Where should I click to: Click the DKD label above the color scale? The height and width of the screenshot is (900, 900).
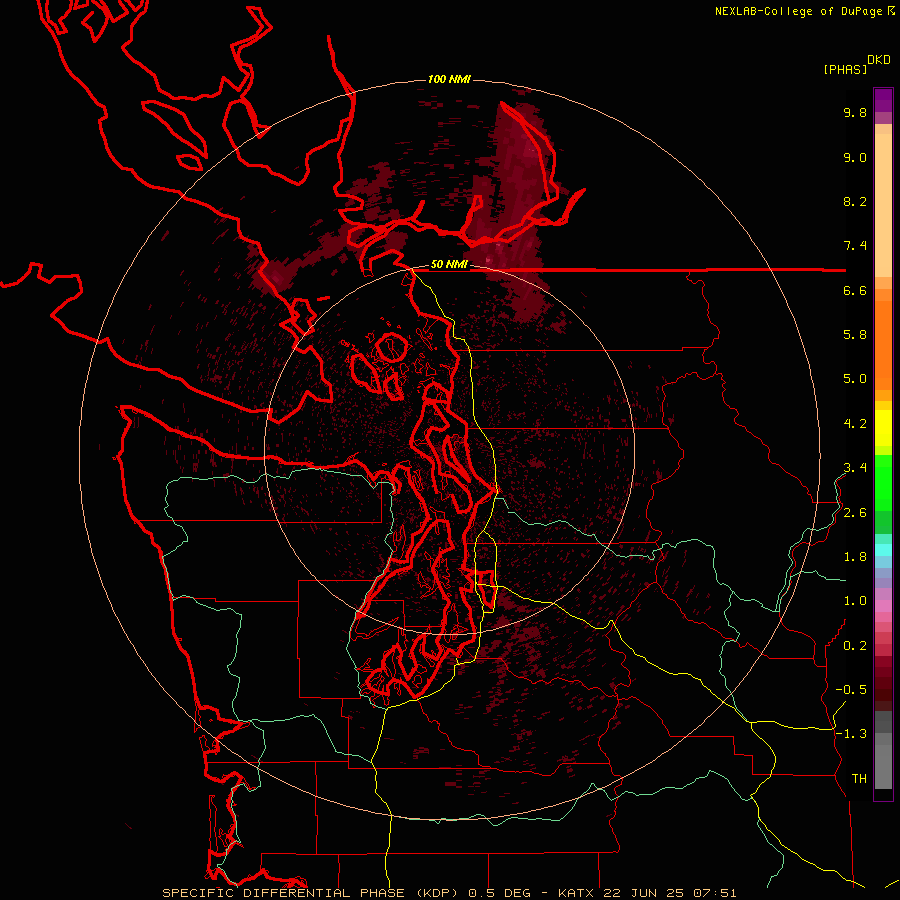tap(879, 60)
